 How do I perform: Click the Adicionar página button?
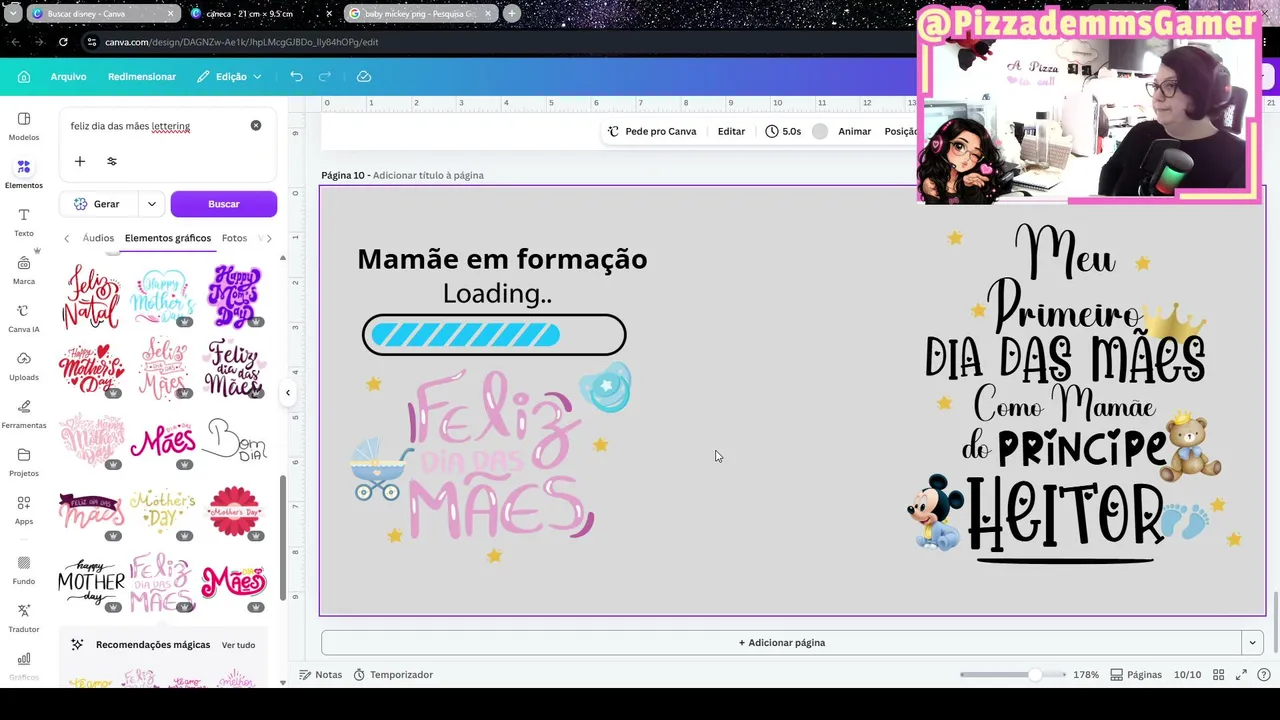coord(782,643)
